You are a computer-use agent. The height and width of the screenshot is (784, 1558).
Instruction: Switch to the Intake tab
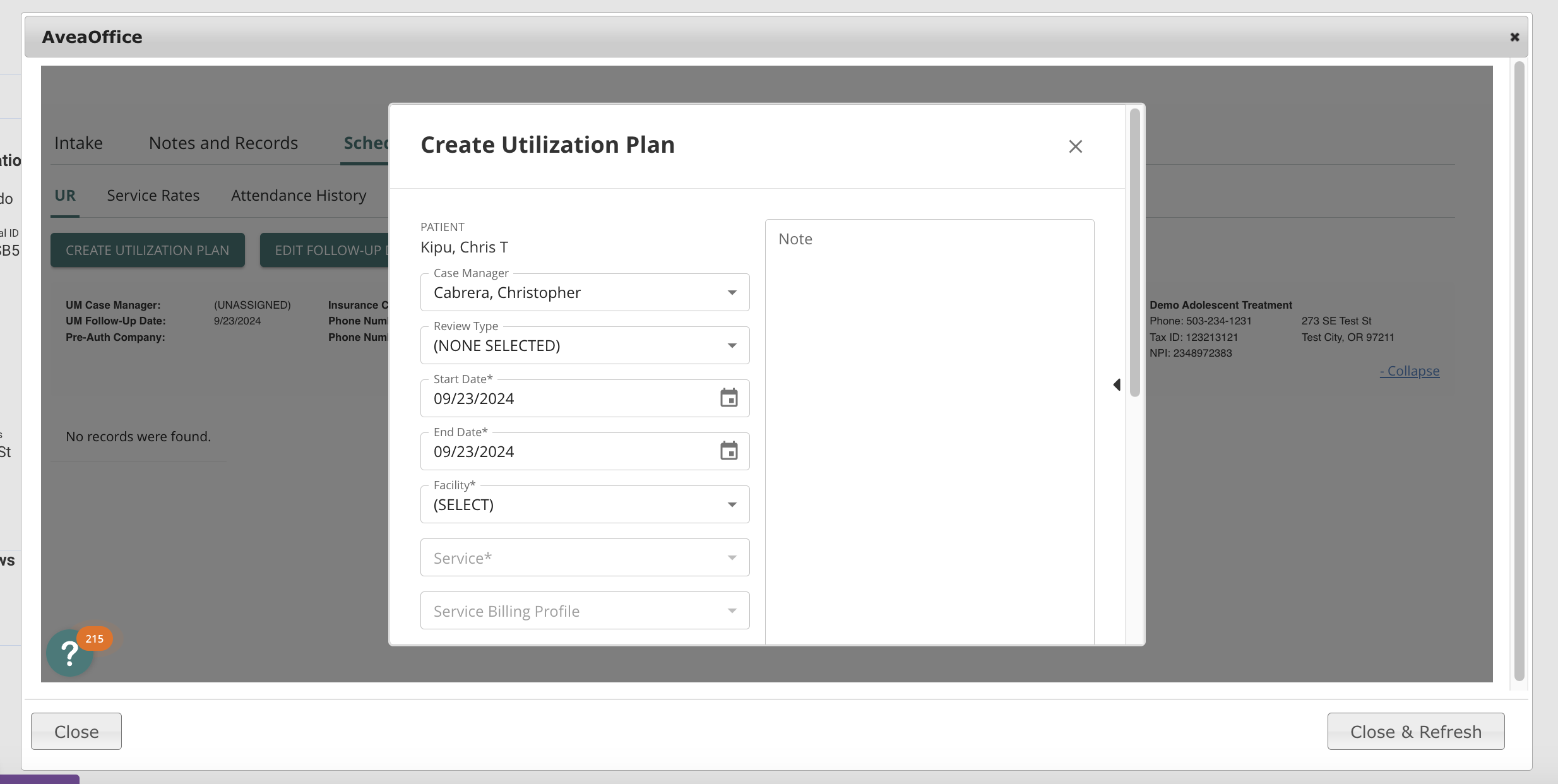point(78,143)
